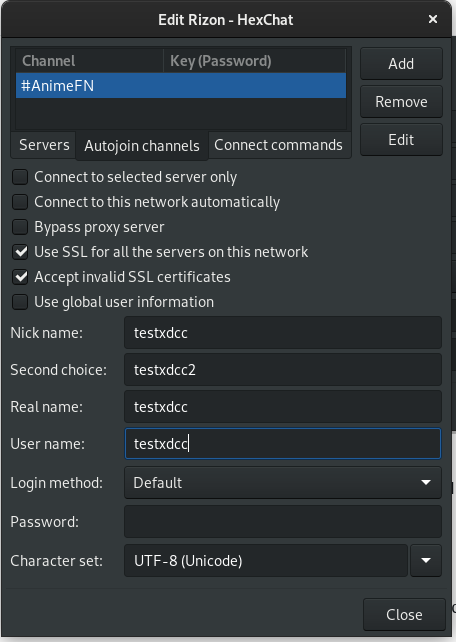Disable Accept invalid SSL certificates
This screenshot has height=642, width=456.
[20, 277]
